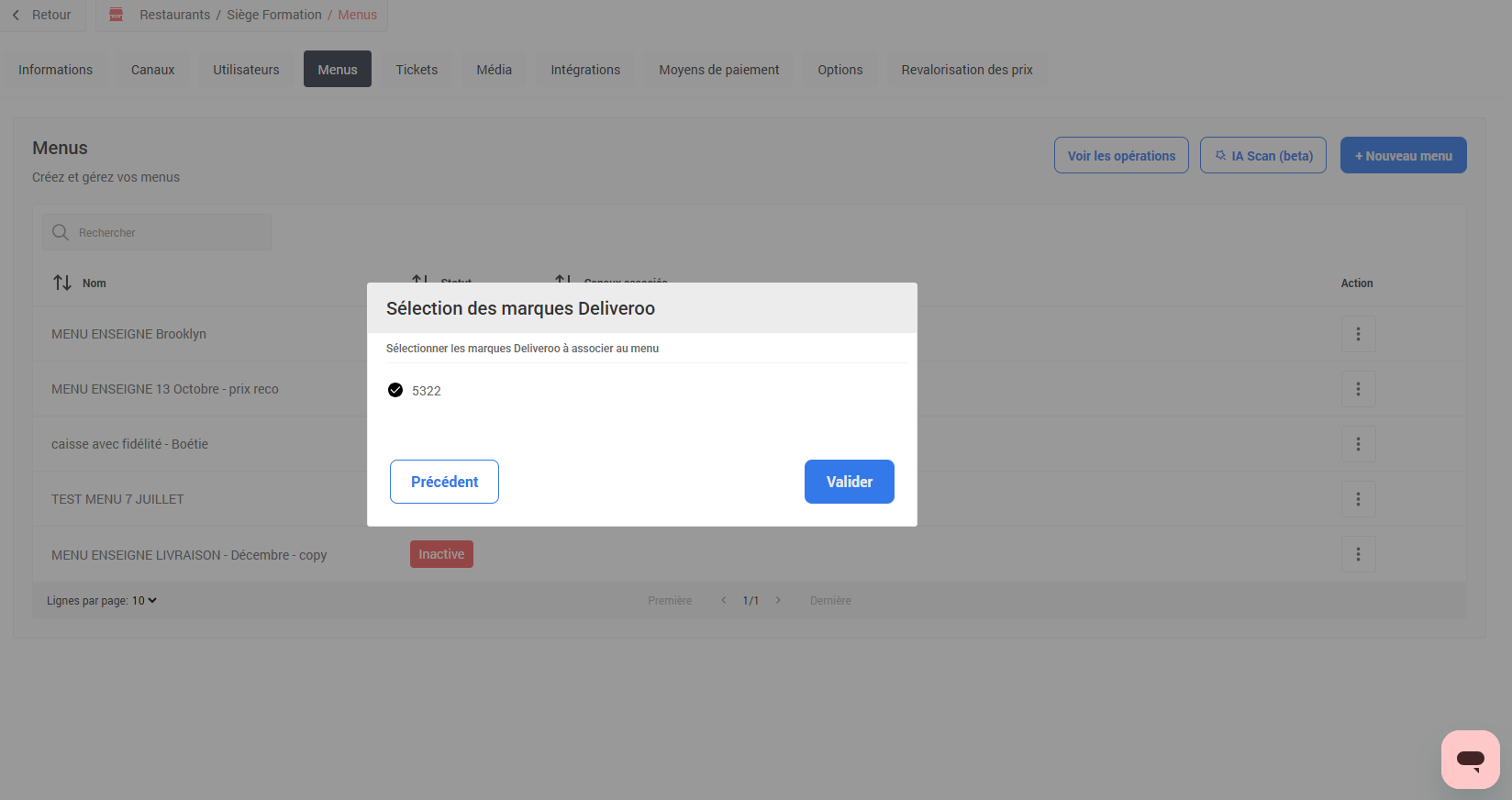Open actions menu for MENU ENSEIGNE Brooklyn
This screenshot has height=800, width=1512.
pos(1358,334)
